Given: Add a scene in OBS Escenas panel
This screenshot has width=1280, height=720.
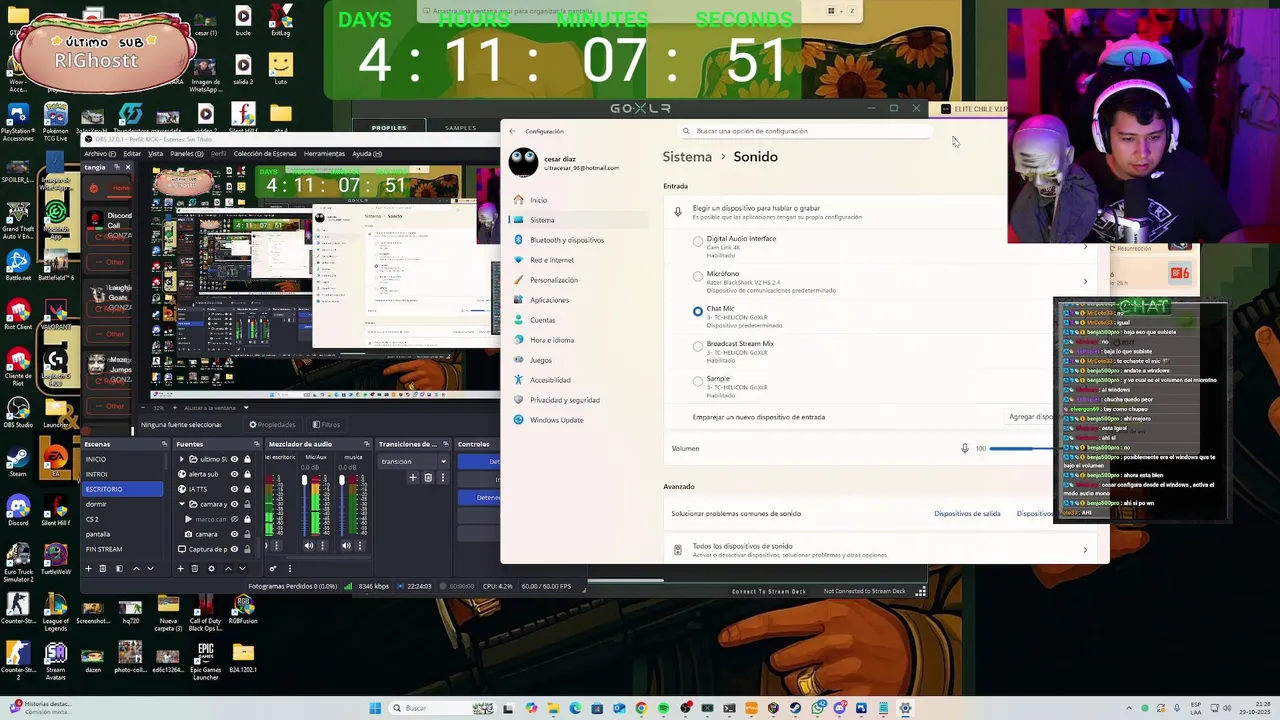Looking at the screenshot, I should [x=88, y=568].
